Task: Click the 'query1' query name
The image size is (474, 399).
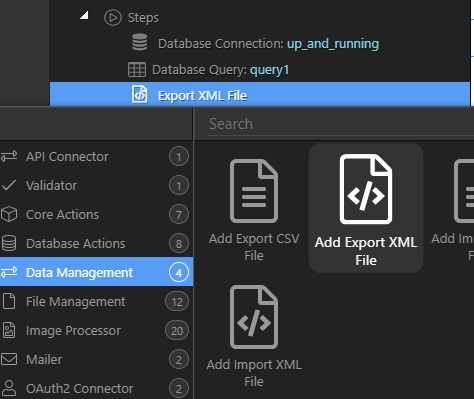Action: (269, 70)
